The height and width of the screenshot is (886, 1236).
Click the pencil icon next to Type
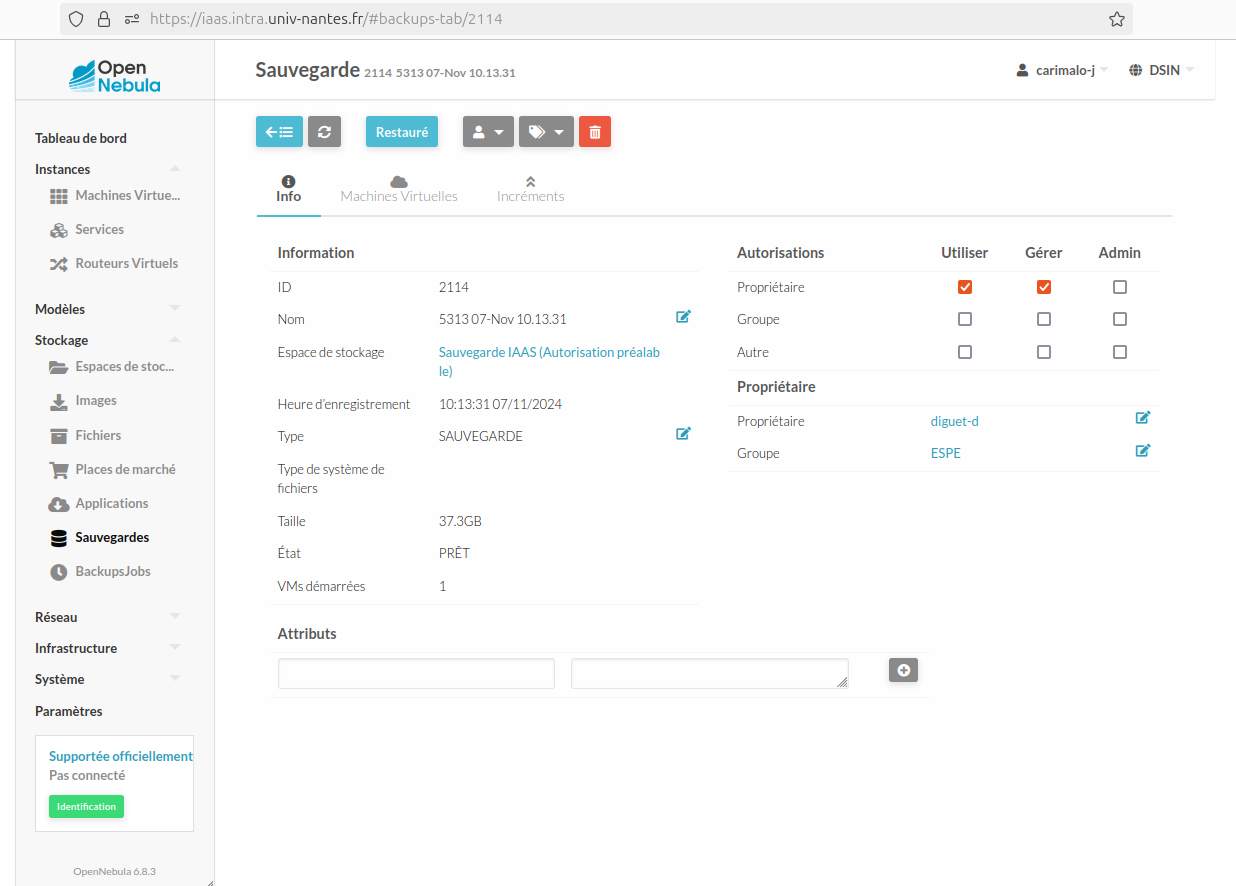pyautogui.click(x=683, y=433)
